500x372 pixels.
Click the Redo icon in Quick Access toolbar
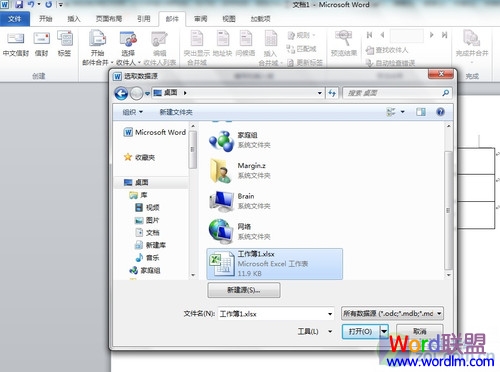point(49,5)
